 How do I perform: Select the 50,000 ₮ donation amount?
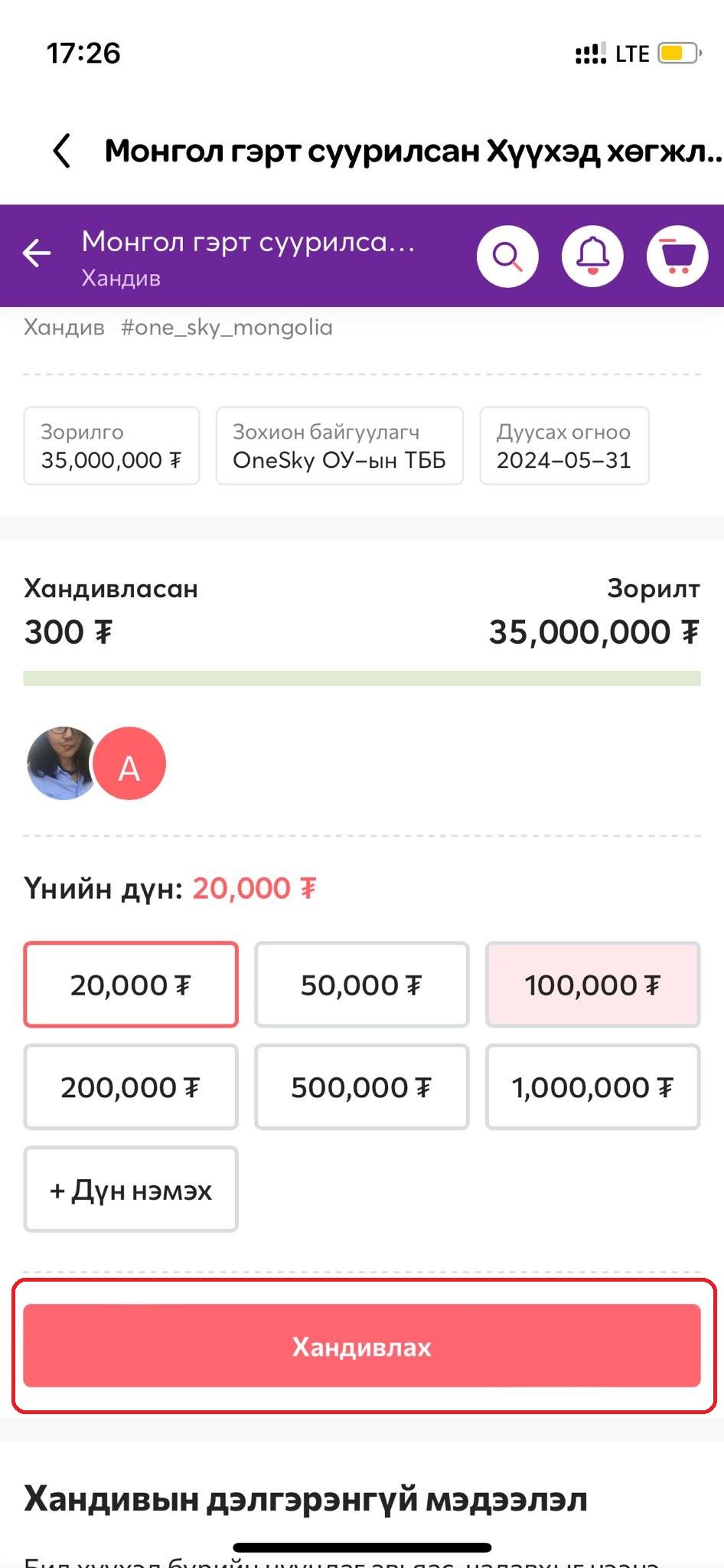(x=361, y=985)
